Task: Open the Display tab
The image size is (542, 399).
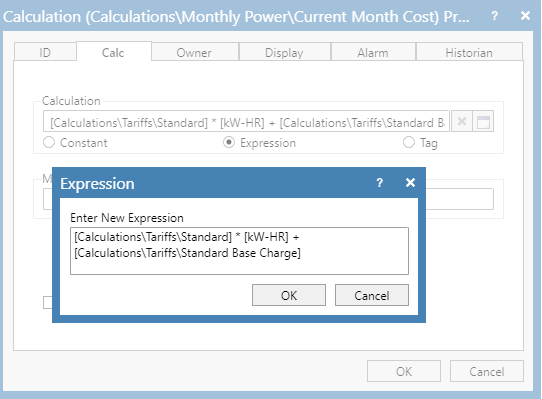Action: (284, 53)
